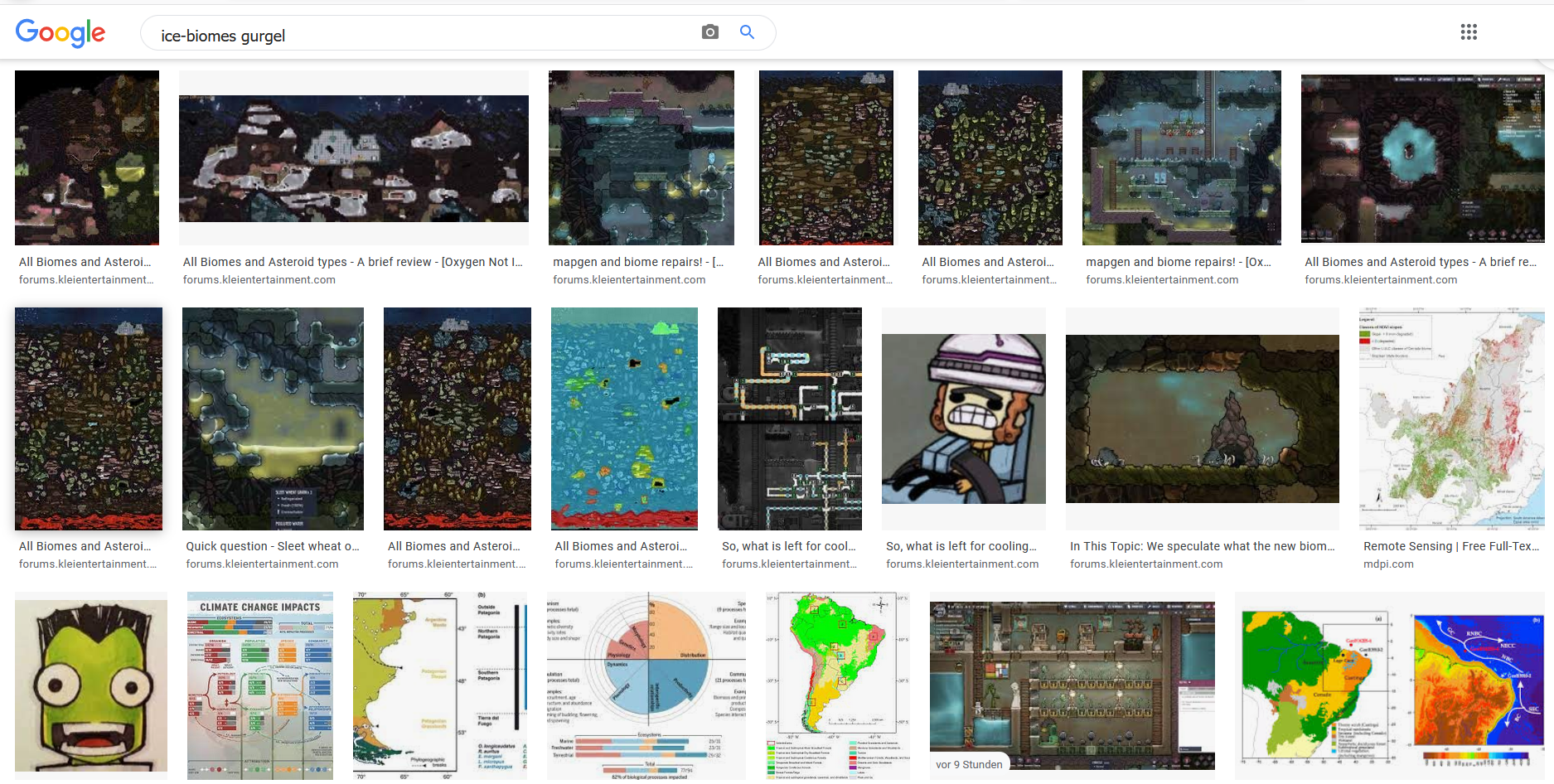
Task: Open first 'All Biomes and Asteroi...' thumbnail
Action: (x=87, y=157)
